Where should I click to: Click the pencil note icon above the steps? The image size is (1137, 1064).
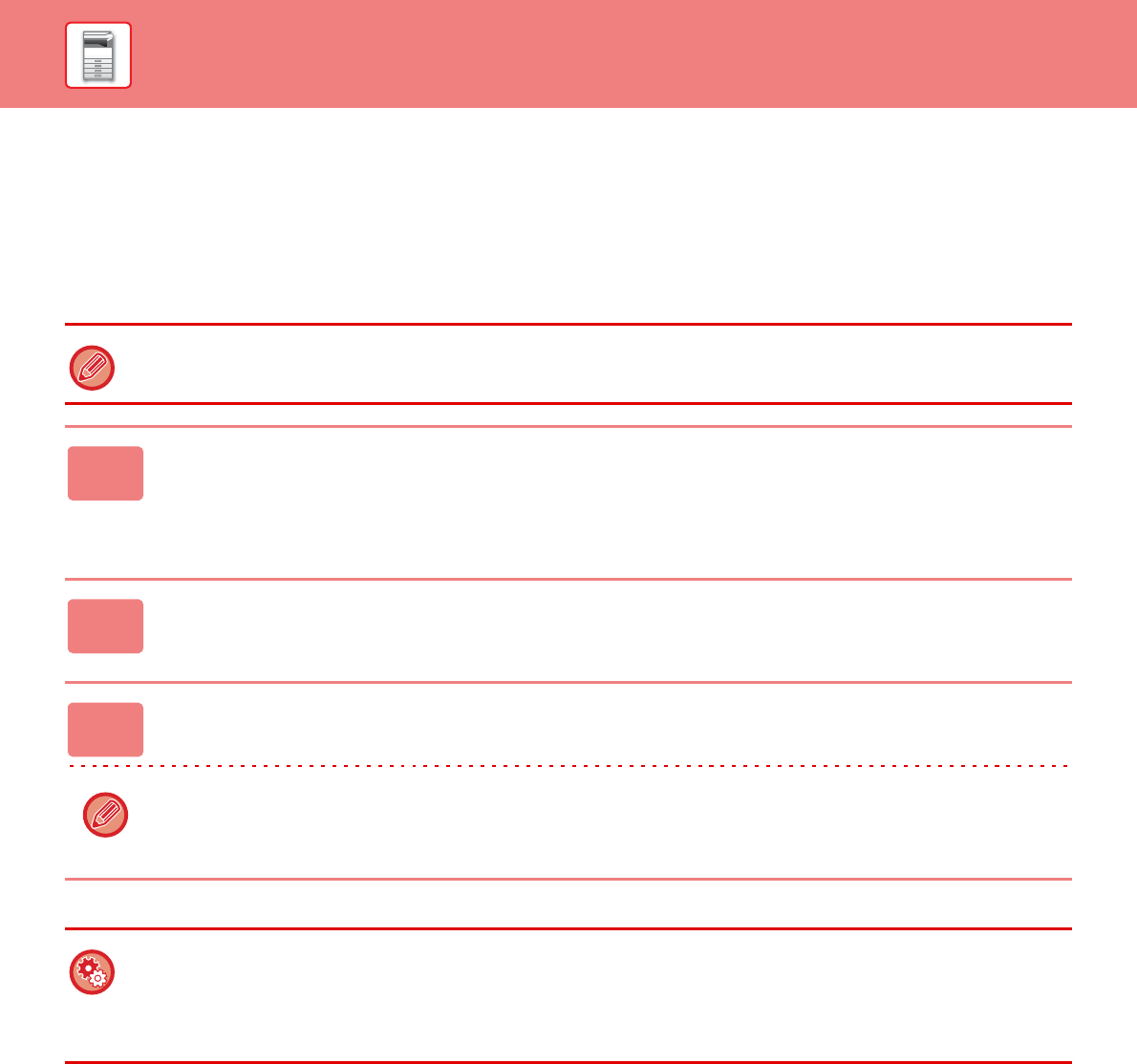pos(92,368)
